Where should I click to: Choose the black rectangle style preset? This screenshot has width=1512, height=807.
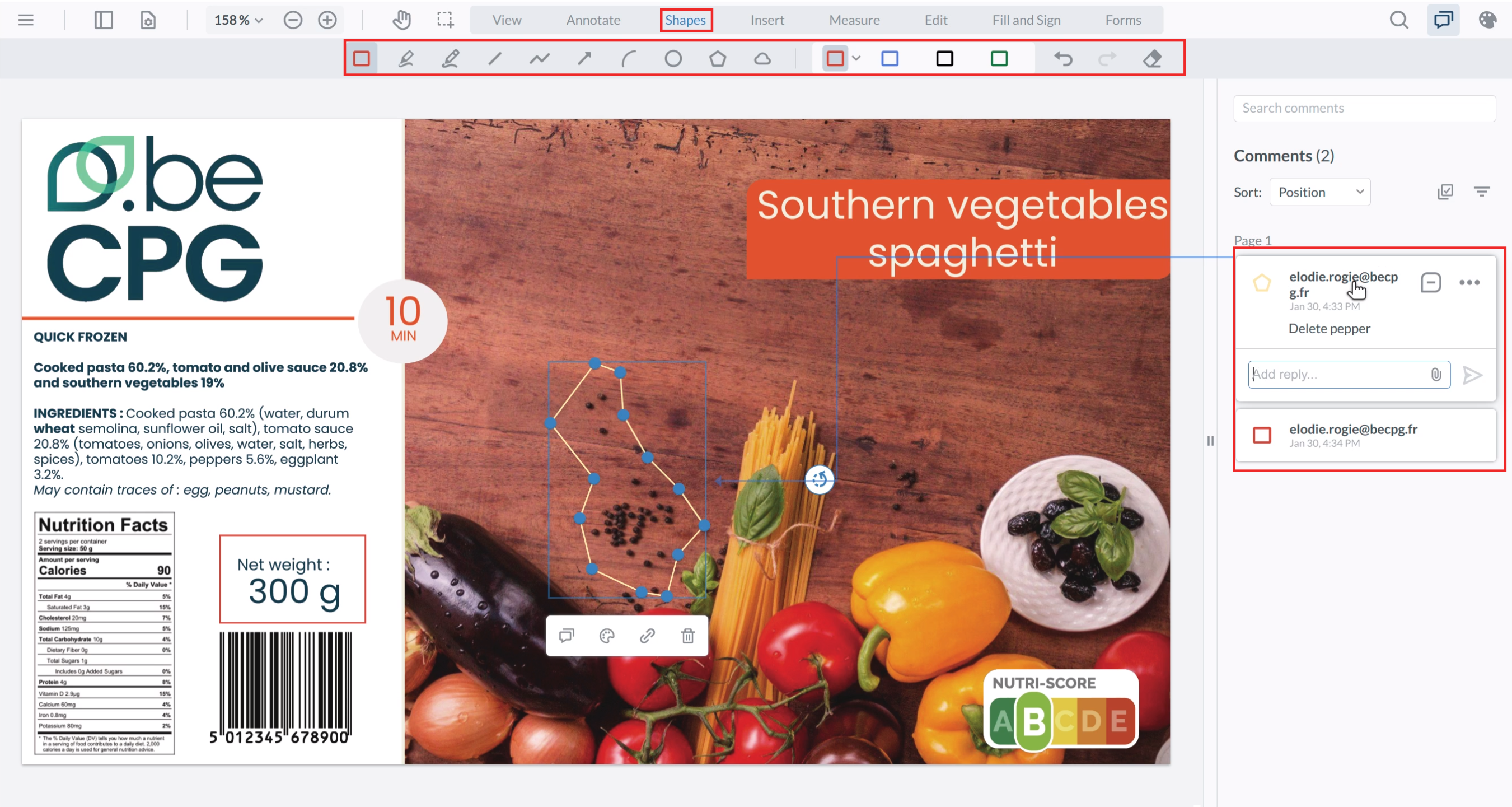[x=944, y=58]
